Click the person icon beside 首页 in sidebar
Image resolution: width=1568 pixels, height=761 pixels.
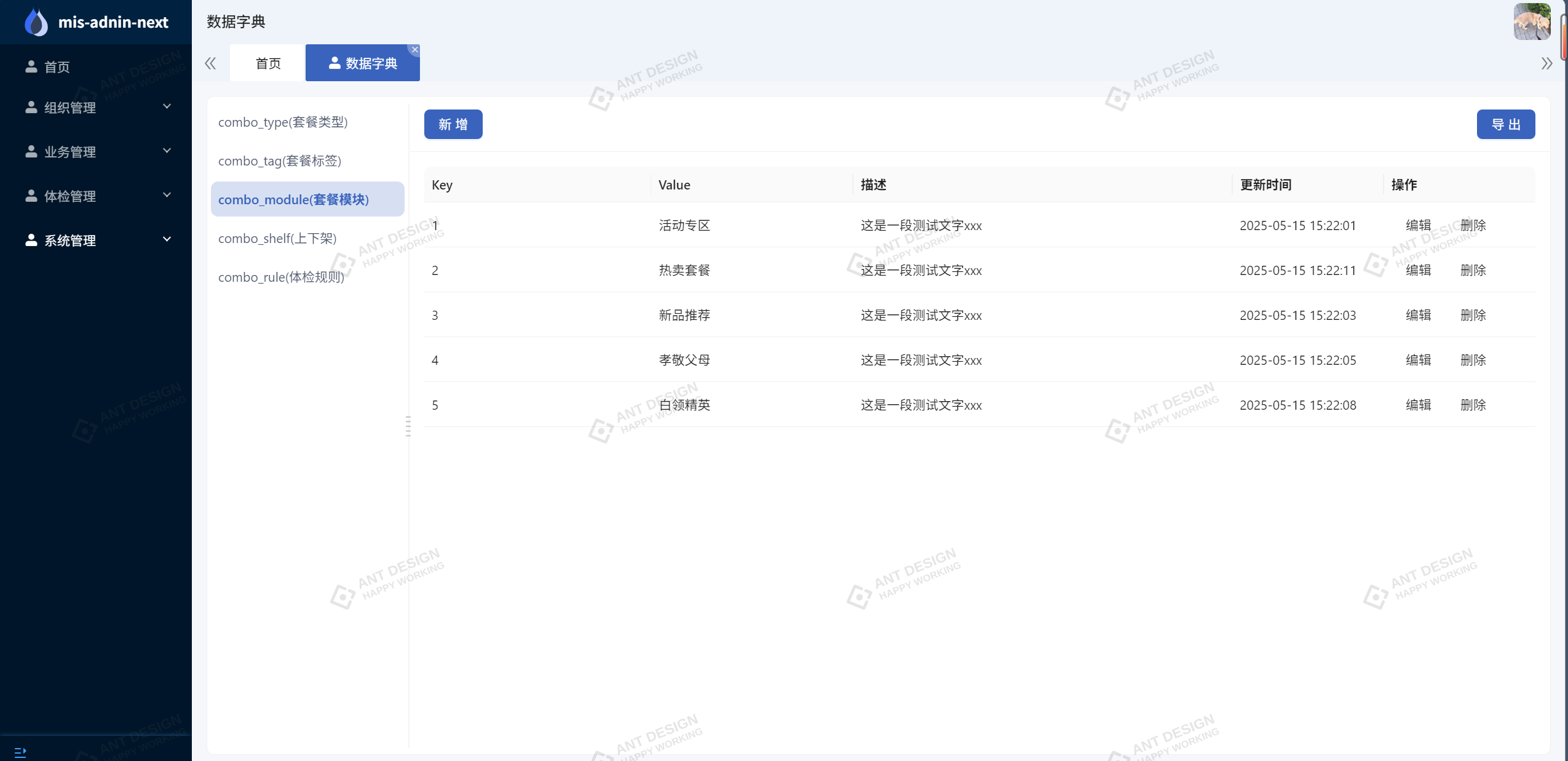point(31,66)
